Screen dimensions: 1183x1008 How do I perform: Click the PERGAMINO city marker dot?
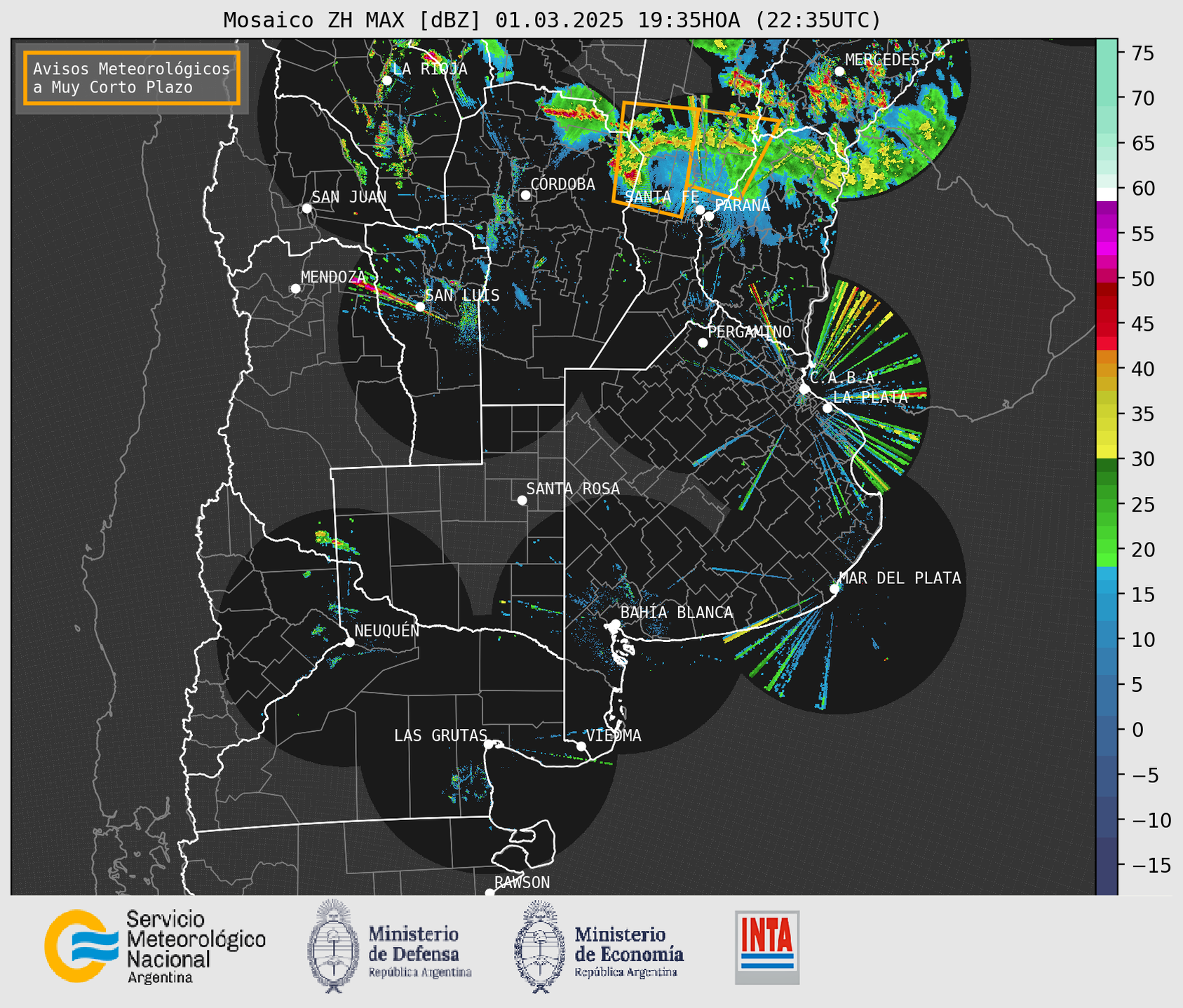pos(703,343)
